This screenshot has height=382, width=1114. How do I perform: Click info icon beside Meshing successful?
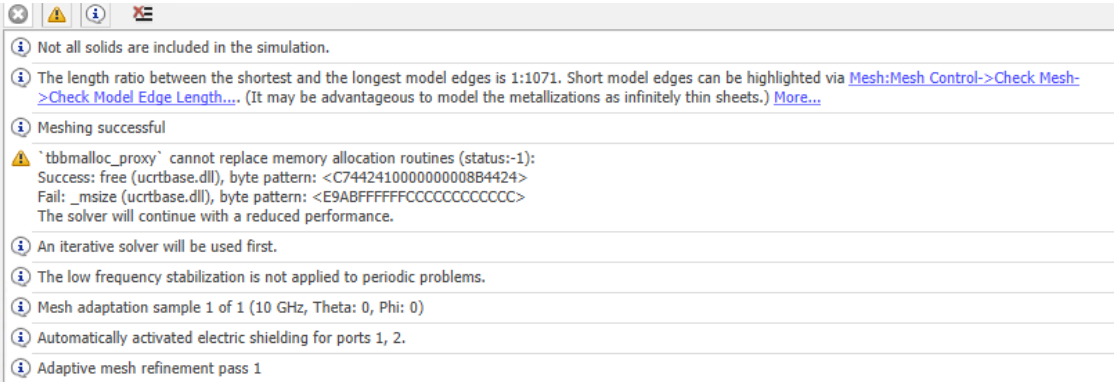(22, 128)
